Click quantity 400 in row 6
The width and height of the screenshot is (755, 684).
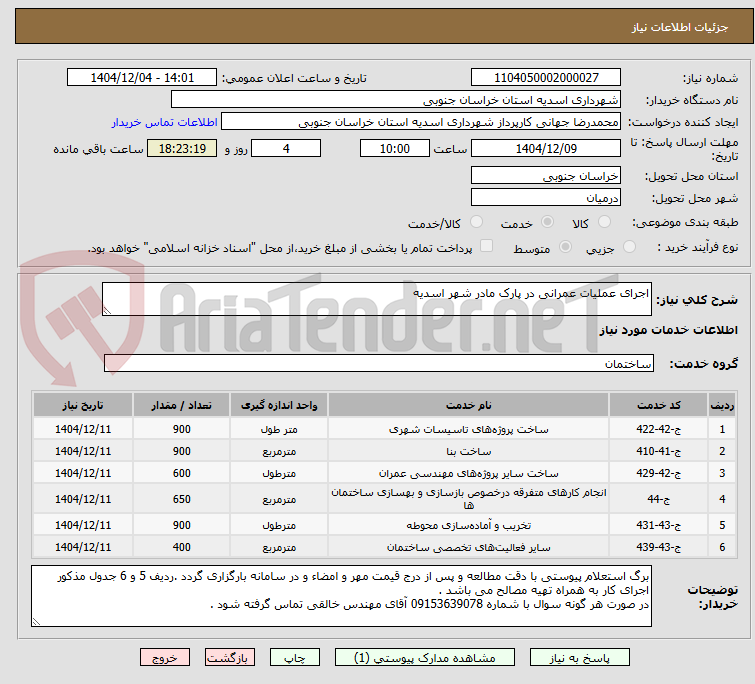click(182, 547)
